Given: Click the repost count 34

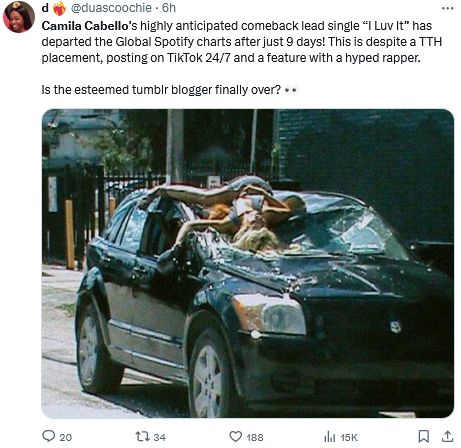Looking at the screenshot, I should coord(160,437).
